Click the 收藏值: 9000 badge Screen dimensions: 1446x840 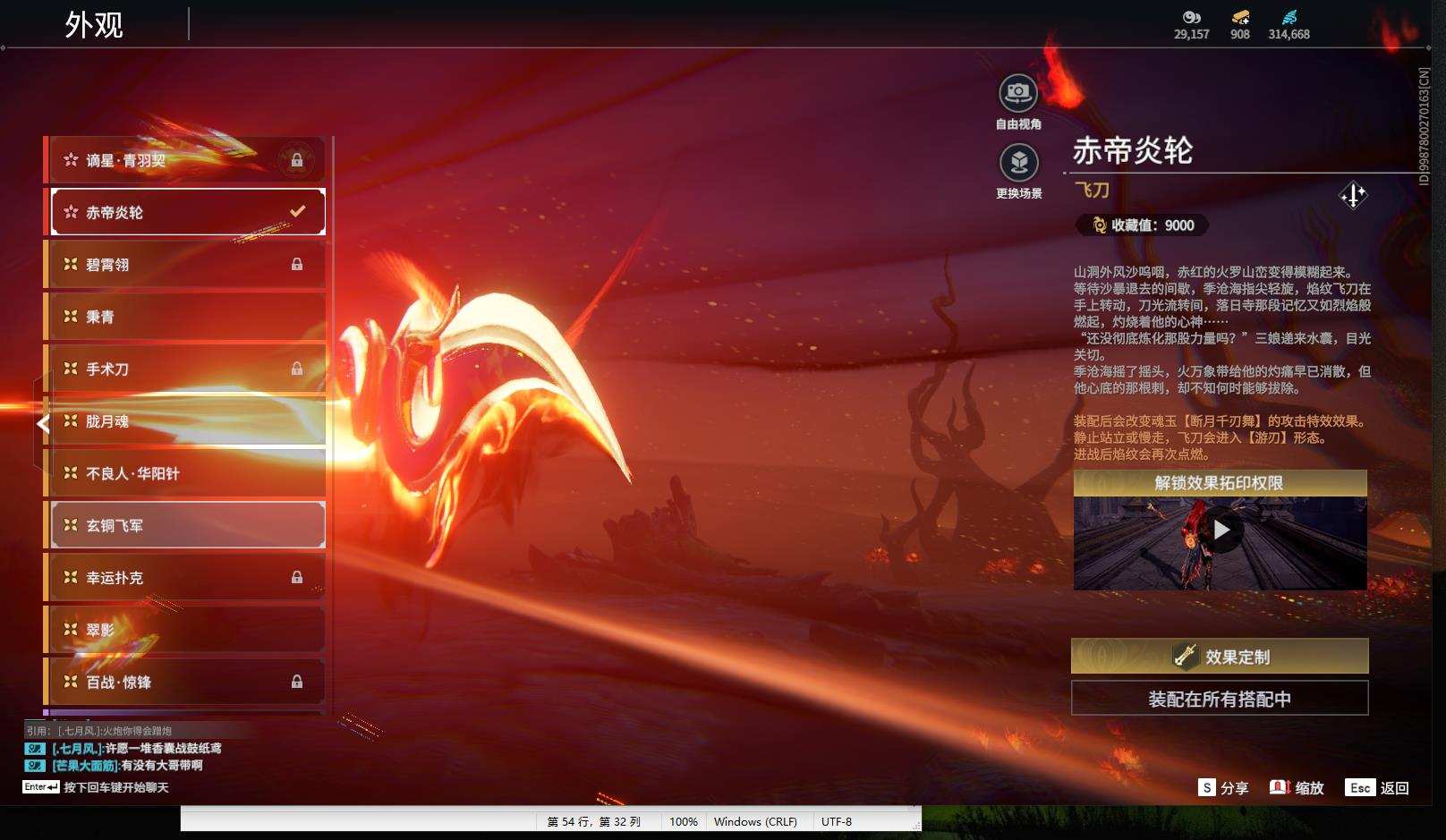tap(1143, 225)
